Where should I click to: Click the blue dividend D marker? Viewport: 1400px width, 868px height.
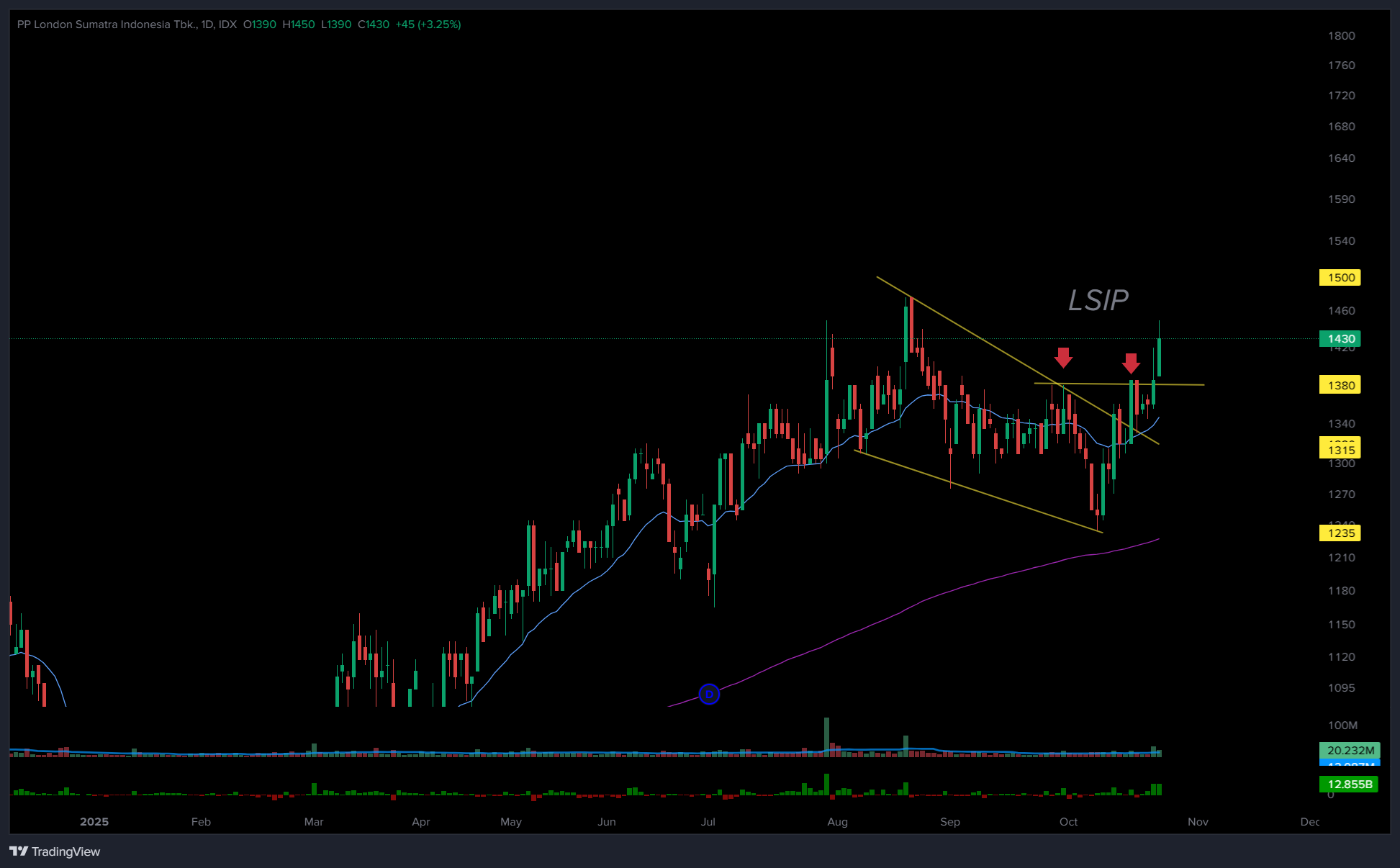[709, 694]
